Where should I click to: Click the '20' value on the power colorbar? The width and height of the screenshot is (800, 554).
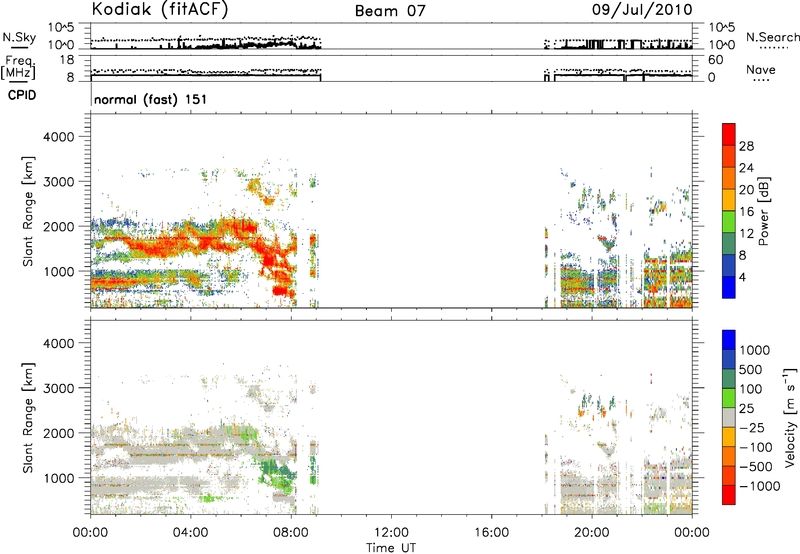[746, 190]
